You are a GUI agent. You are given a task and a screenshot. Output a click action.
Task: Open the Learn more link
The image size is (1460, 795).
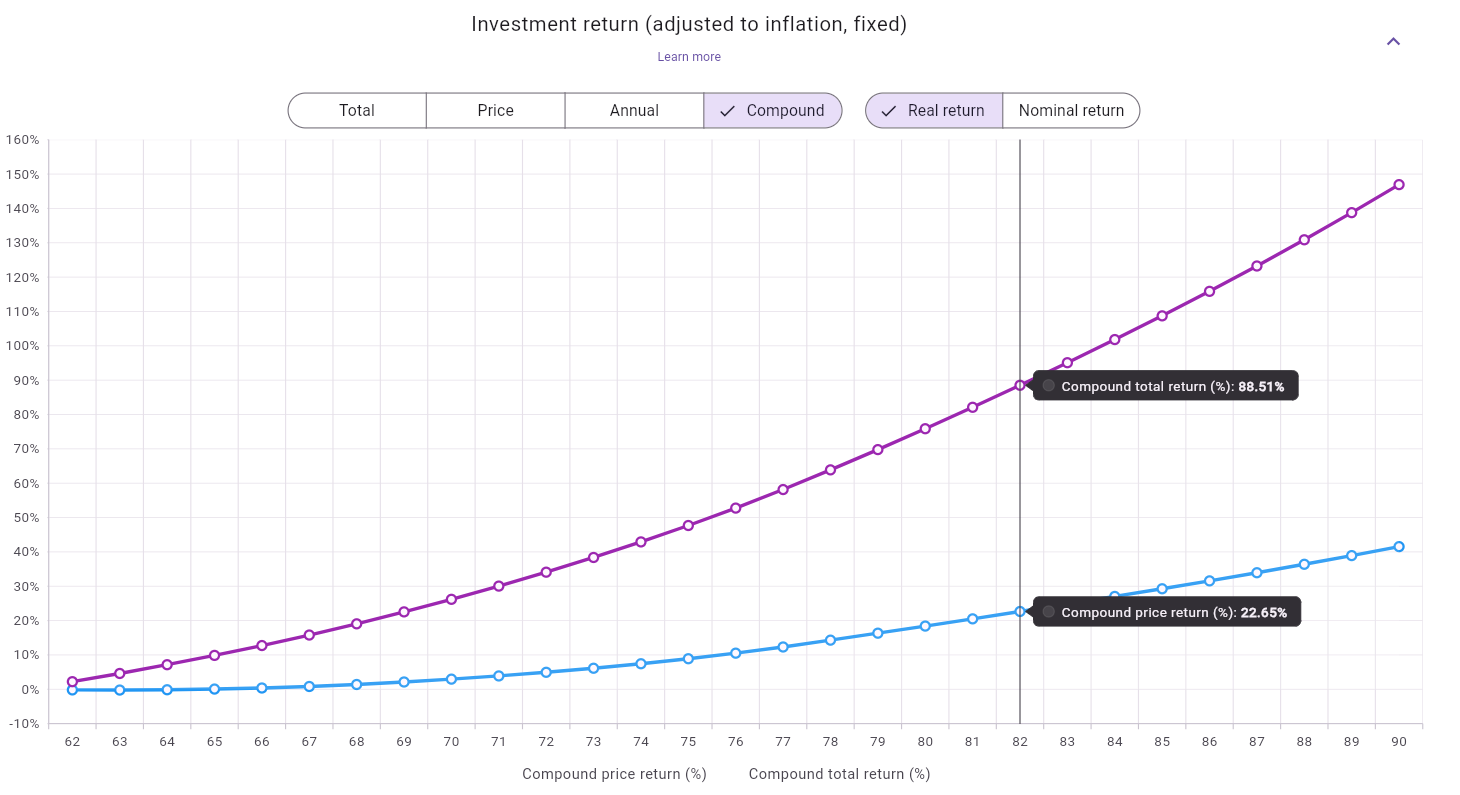pyautogui.click(x=689, y=57)
